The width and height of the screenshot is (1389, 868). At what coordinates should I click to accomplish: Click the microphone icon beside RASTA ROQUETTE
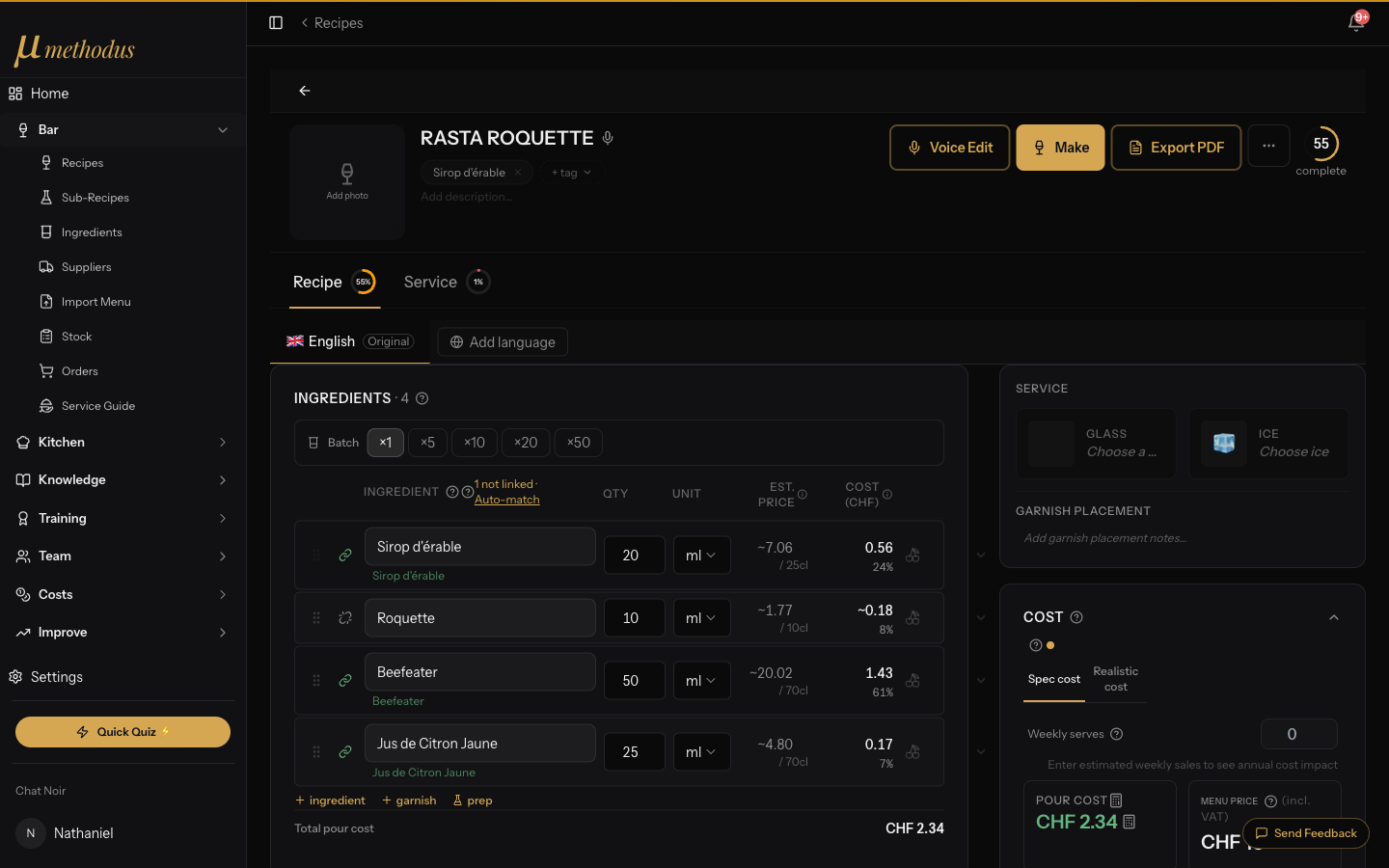[x=608, y=138]
